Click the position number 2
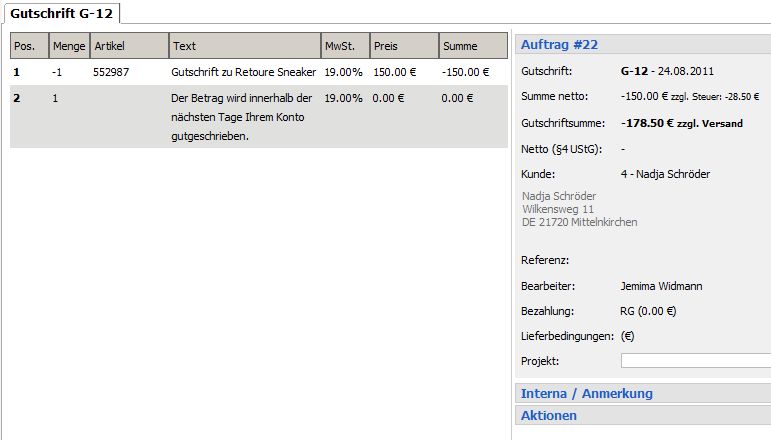The width and height of the screenshot is (771, 440). tap(17, 98)
